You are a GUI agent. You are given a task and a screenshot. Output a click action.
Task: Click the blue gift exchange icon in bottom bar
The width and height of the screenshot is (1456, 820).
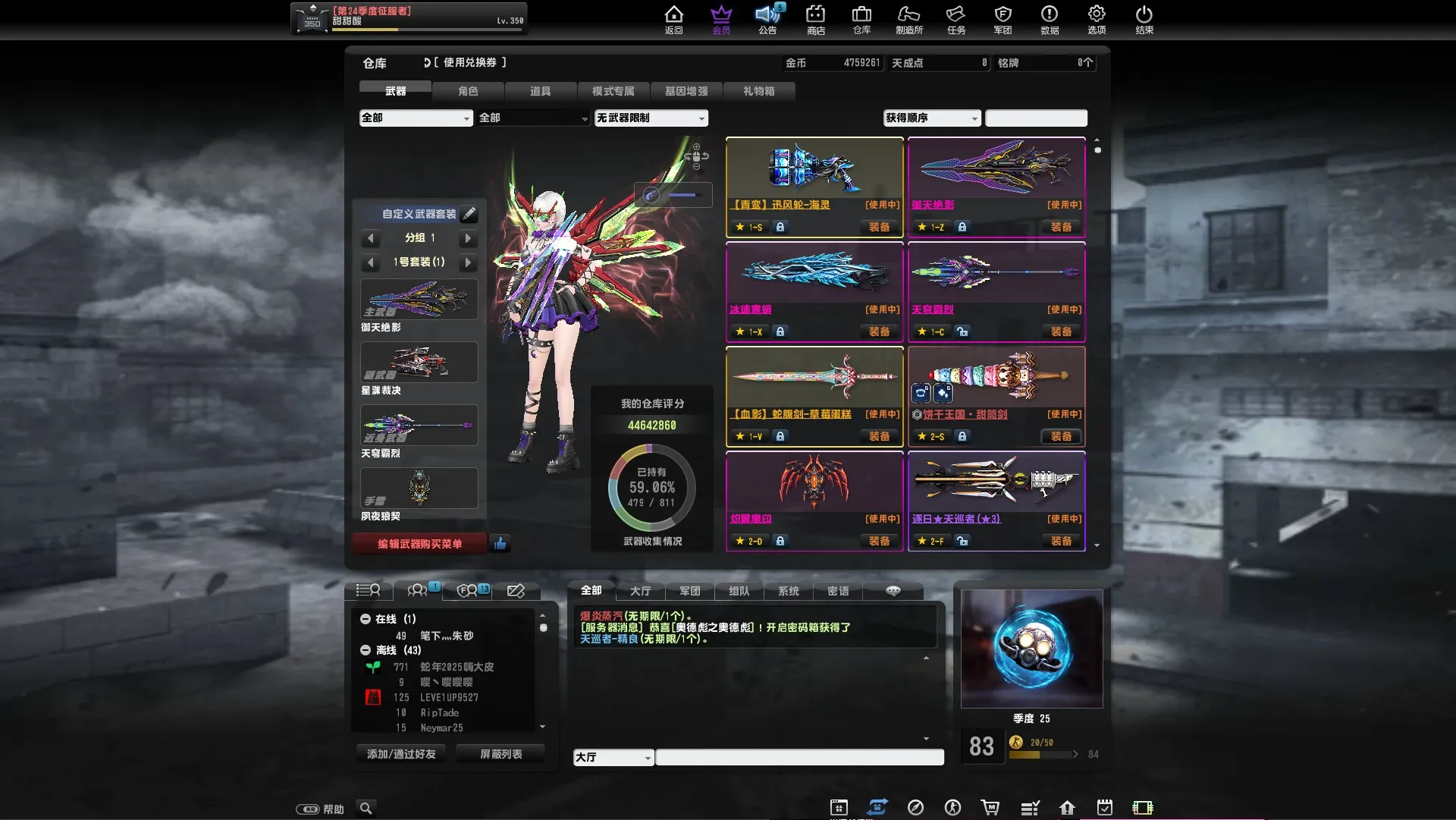pyautogui.click(x=877, y=807)
